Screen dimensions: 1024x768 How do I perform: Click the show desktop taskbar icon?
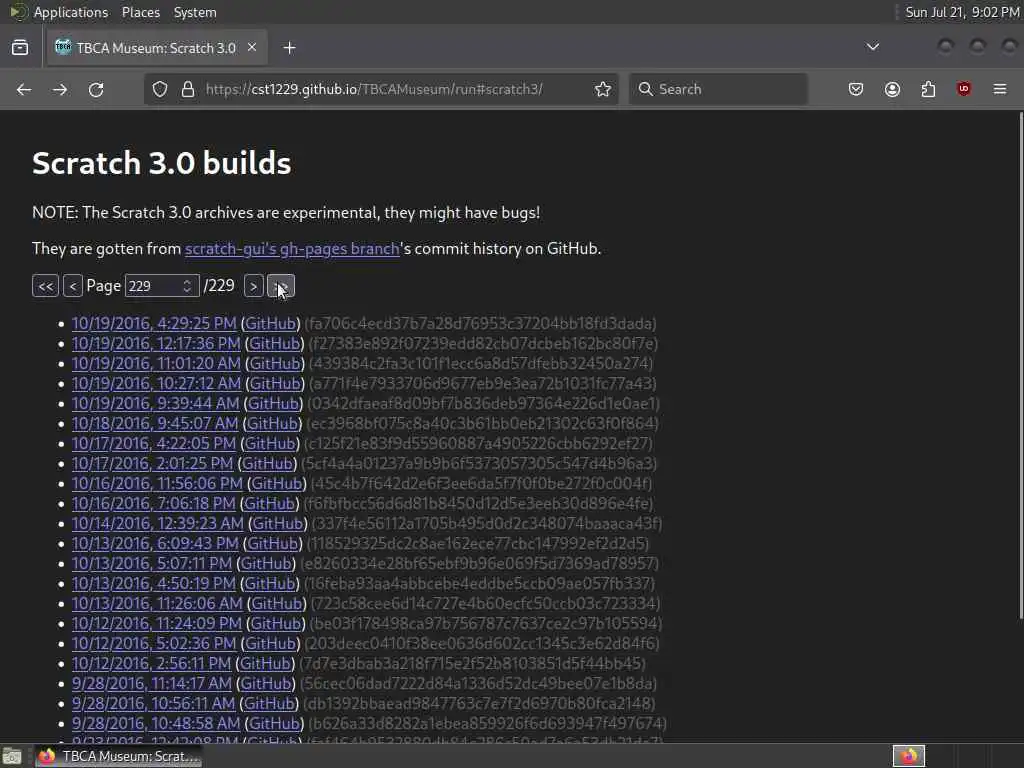coord(12,757)
